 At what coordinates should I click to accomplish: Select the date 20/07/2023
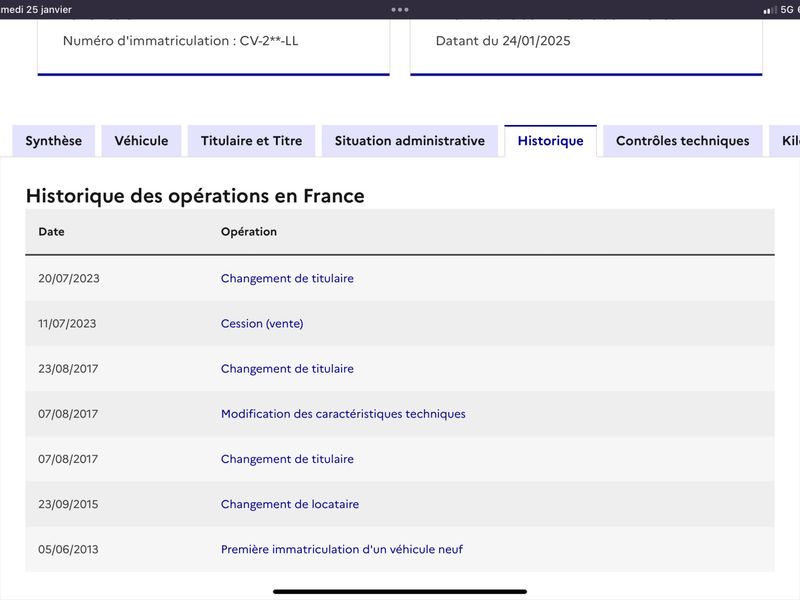click(x=69, y=279)
